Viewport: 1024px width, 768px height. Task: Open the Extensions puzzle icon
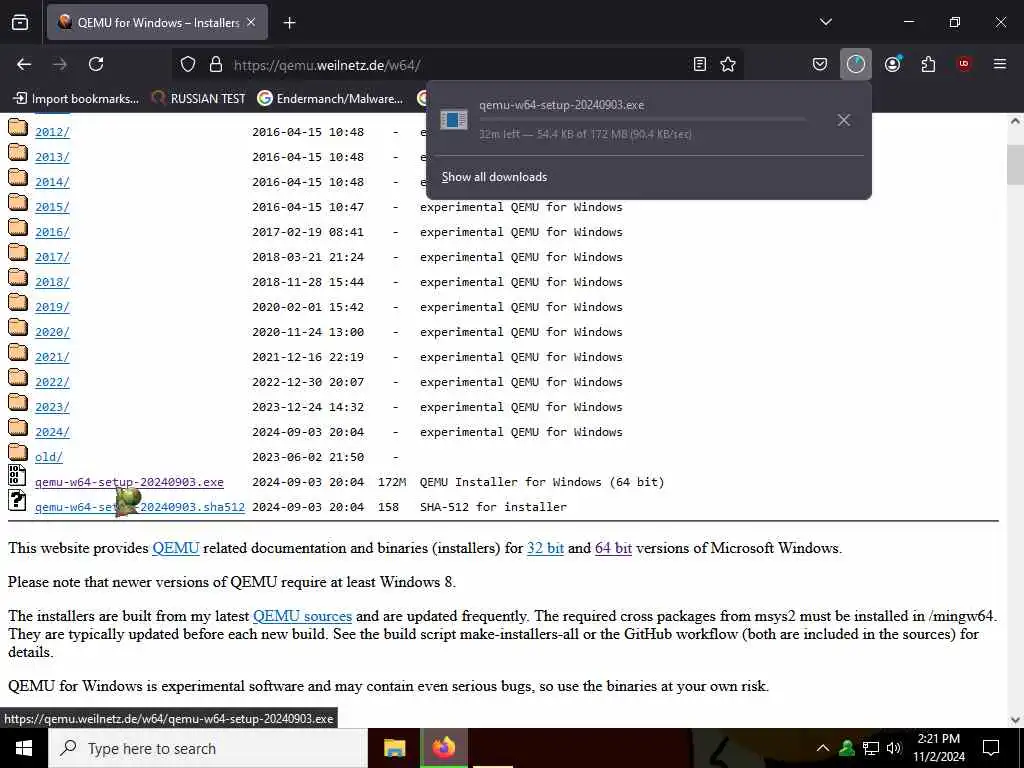click(x=928, y=64)
